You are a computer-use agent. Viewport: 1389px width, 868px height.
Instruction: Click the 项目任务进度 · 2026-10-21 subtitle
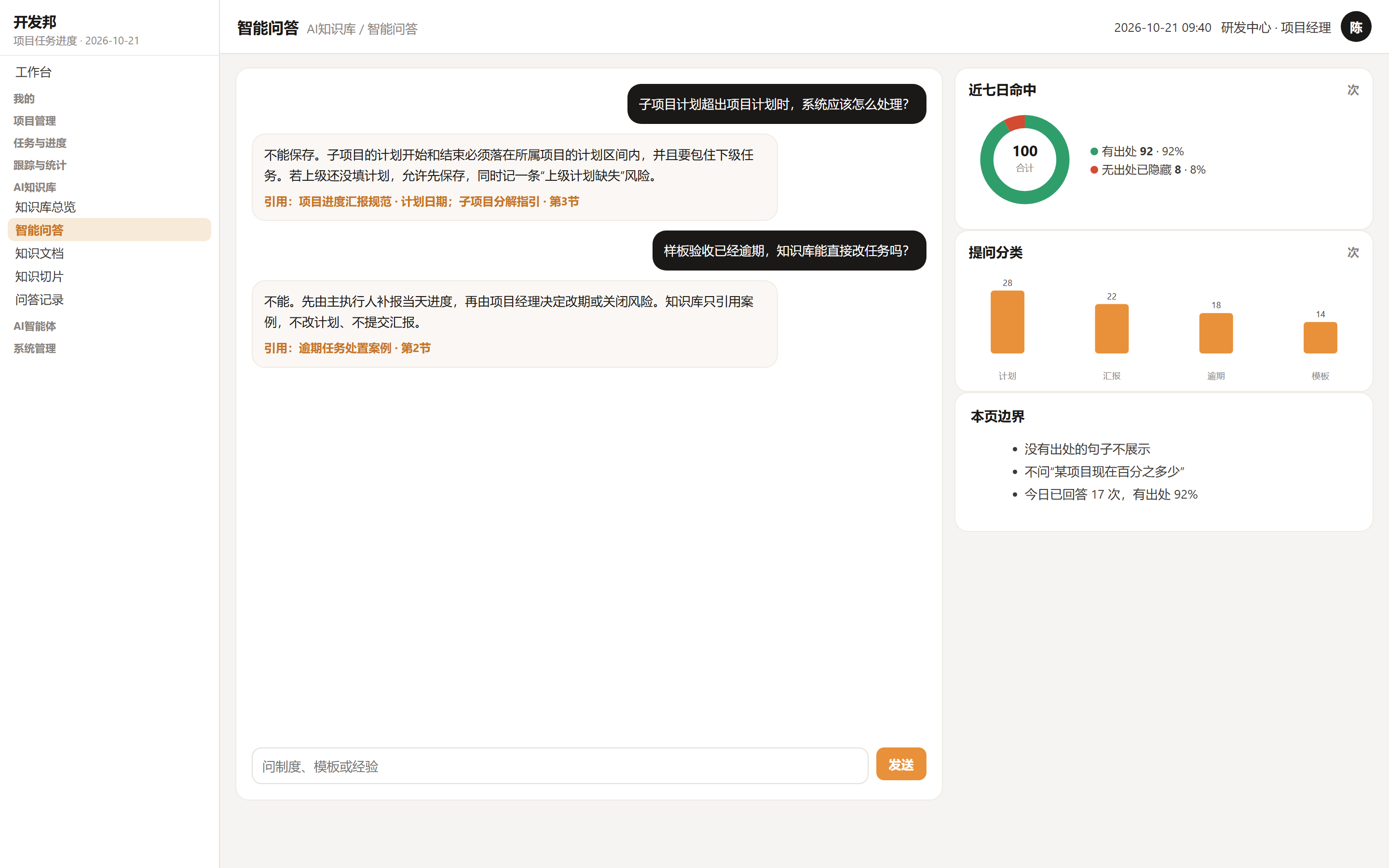(76, 41)
